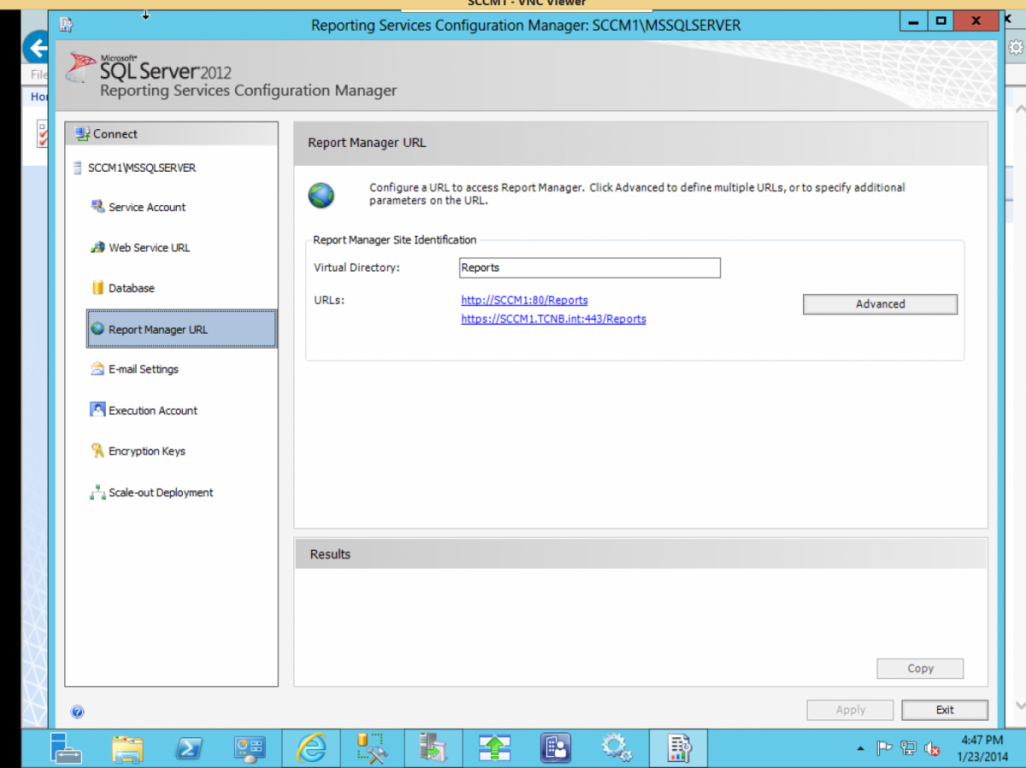Launch PowerShell from the taskbar

coord(188,748)
